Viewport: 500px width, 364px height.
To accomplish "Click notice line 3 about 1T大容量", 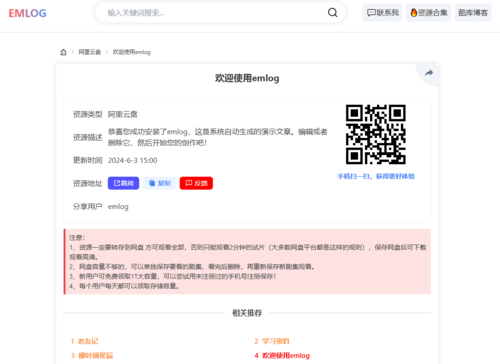I will click(173, 276).
